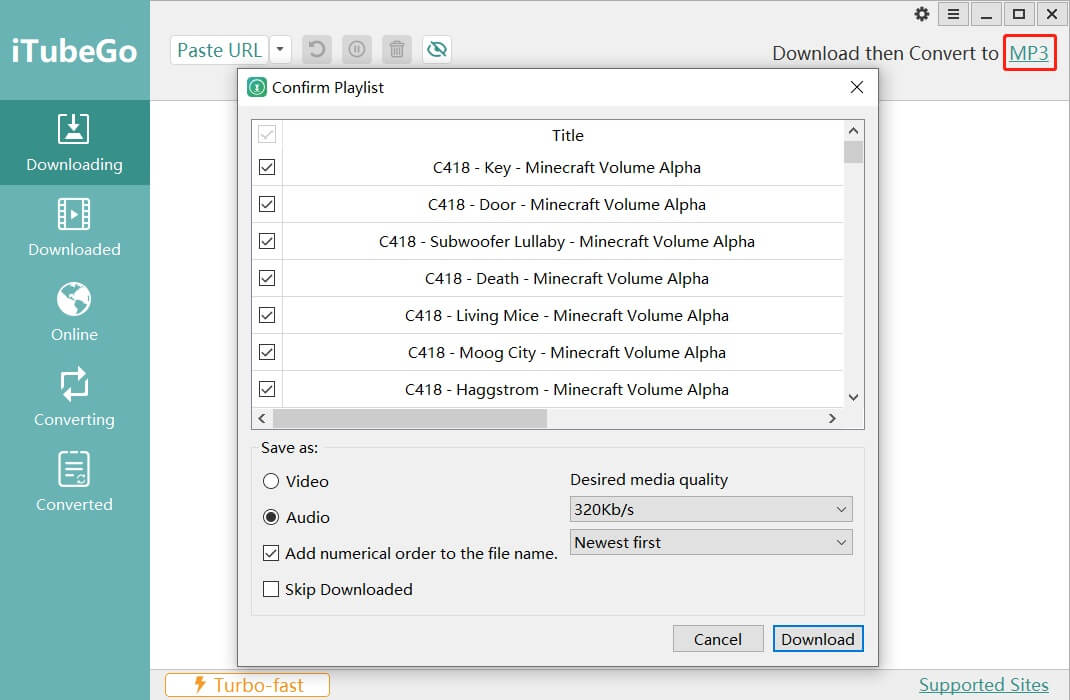This screenshot has height=700, width=1070.
Task: Toggle Add numerical order to file name
Action: tap(271, 553)
